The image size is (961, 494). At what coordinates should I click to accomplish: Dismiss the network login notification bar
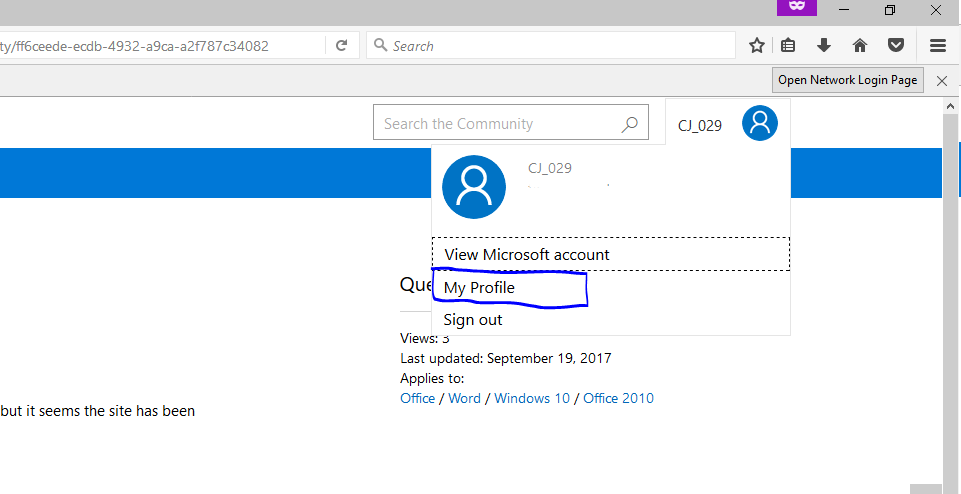click(x=942, y=80)
